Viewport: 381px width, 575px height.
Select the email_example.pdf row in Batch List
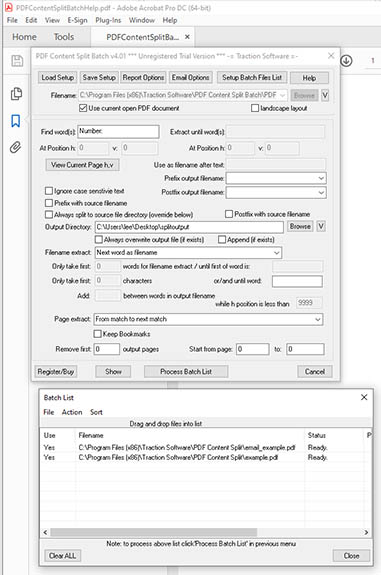pyautogui.click(x=205, y=447)
